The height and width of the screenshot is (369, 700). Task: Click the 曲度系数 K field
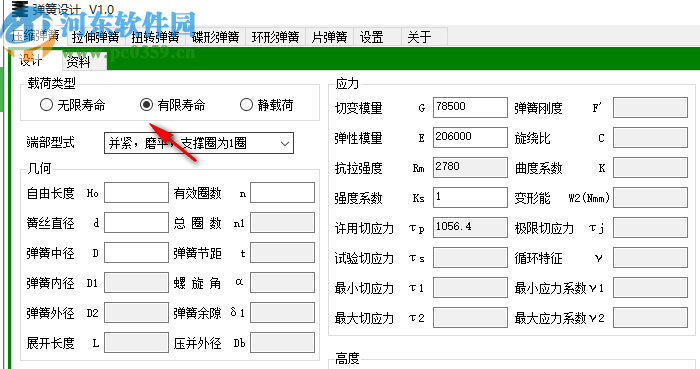point(650,167)
